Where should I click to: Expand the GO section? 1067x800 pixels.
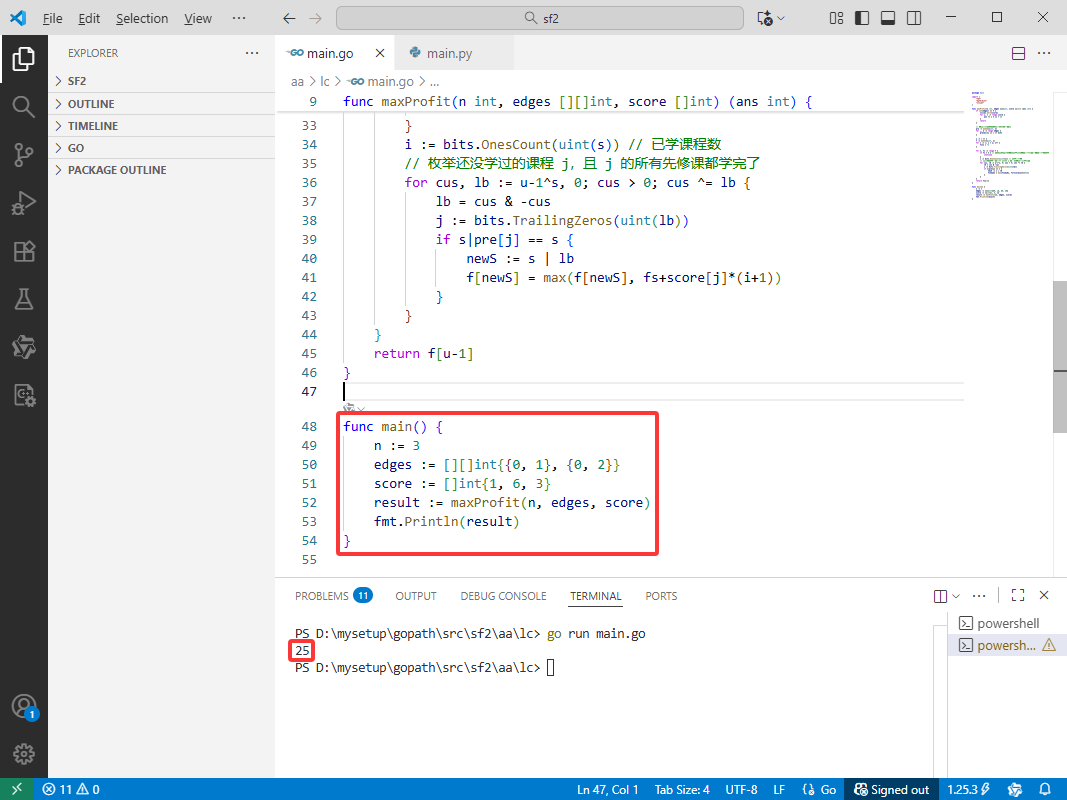(x=161, y=148)
